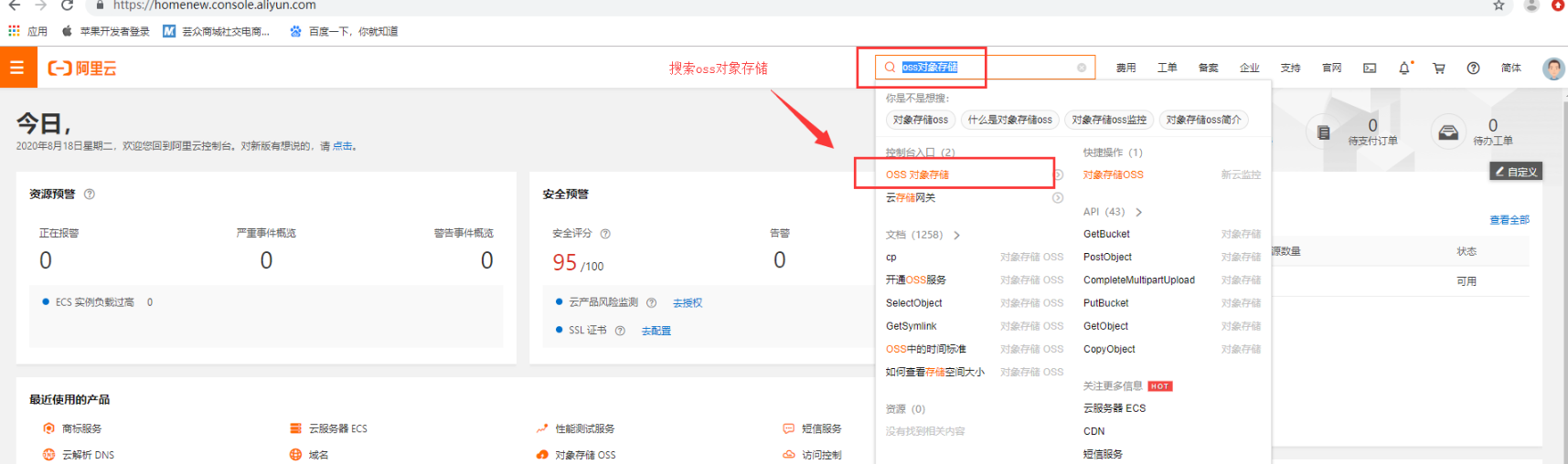
Task: Click the Cloud Shell terminal icon
Action: [x=1370, y=69]
